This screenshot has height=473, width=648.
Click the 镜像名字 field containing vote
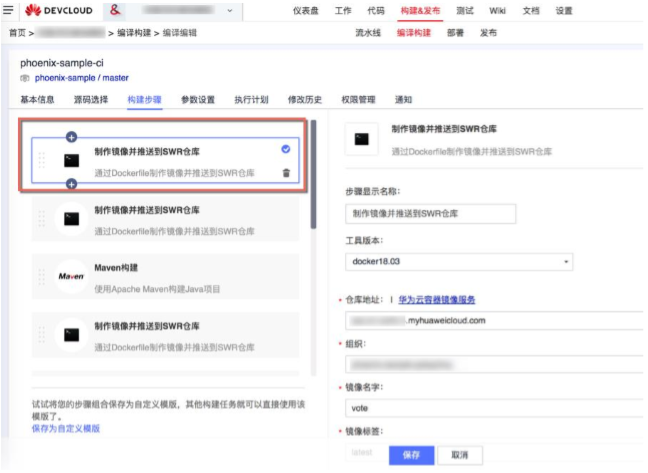pyautogui.click(x=494, y=409)
